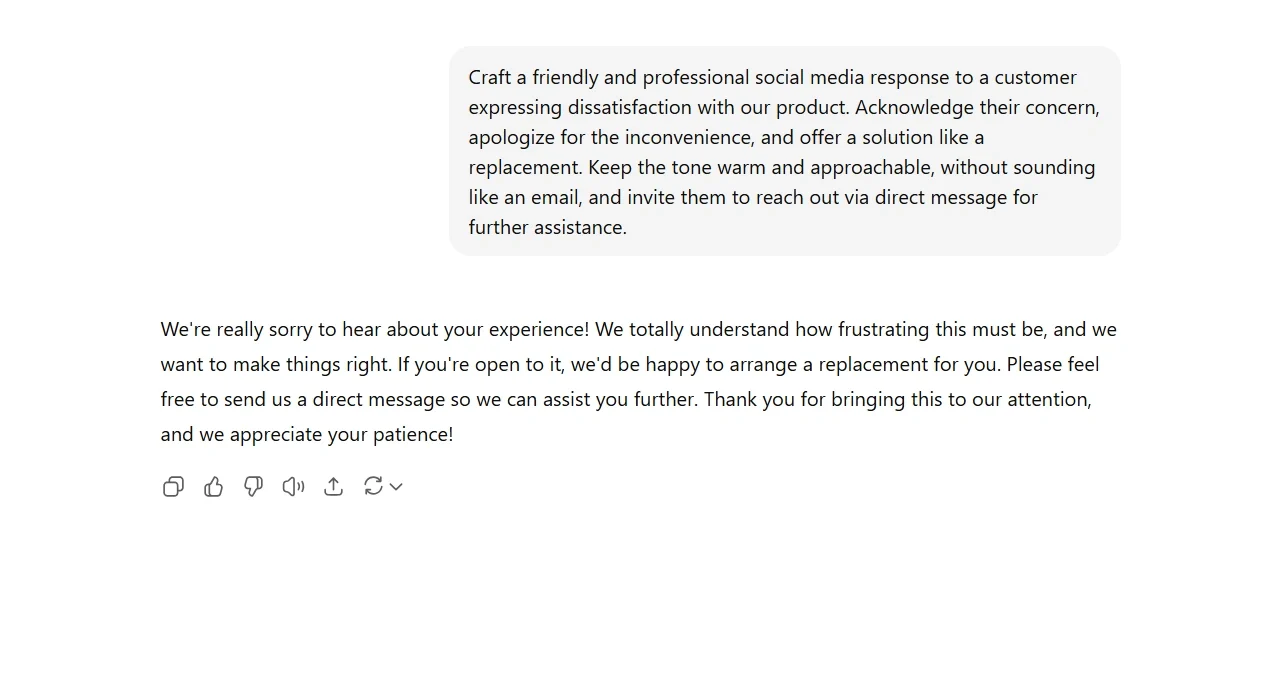Click the user's prompt message bubble

[x=784, y=150]
